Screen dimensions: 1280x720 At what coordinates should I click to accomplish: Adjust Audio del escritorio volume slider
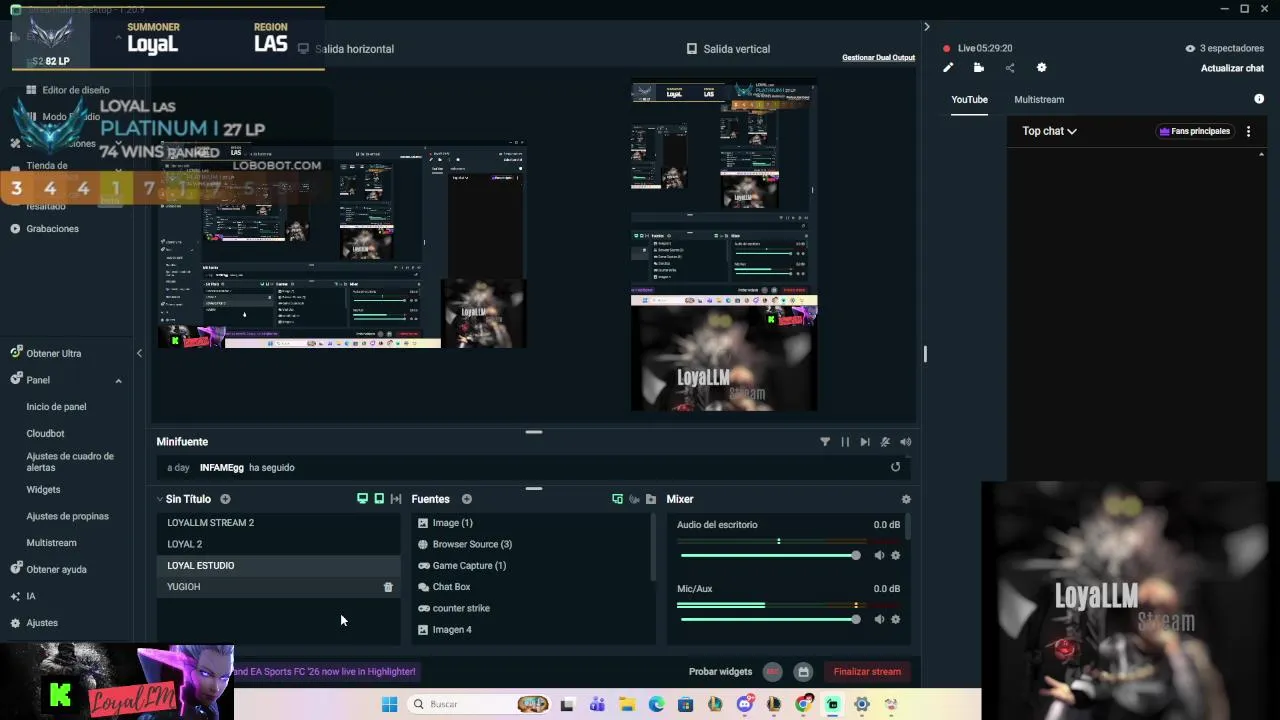769,555
